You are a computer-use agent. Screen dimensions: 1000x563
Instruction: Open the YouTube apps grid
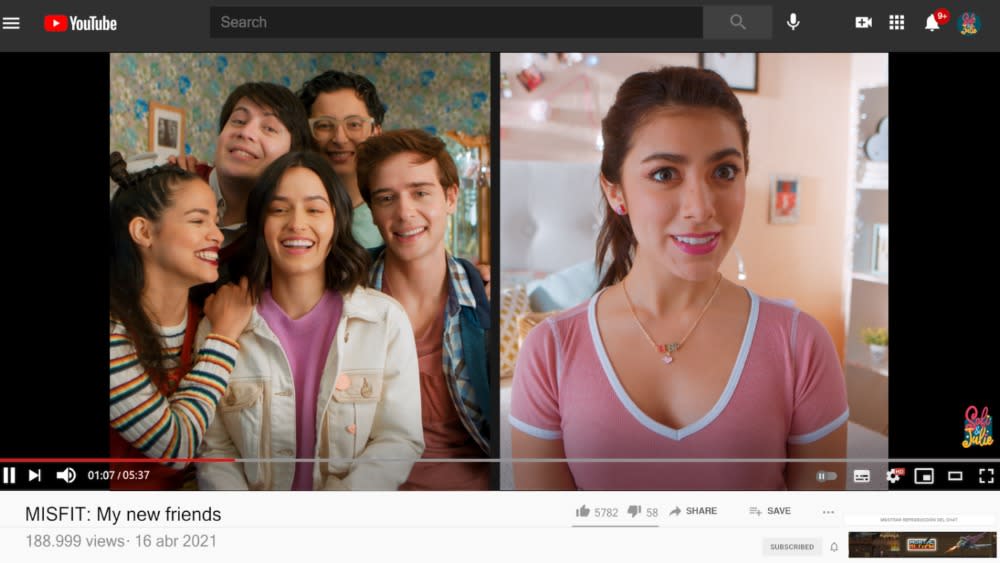coord(897,22)
